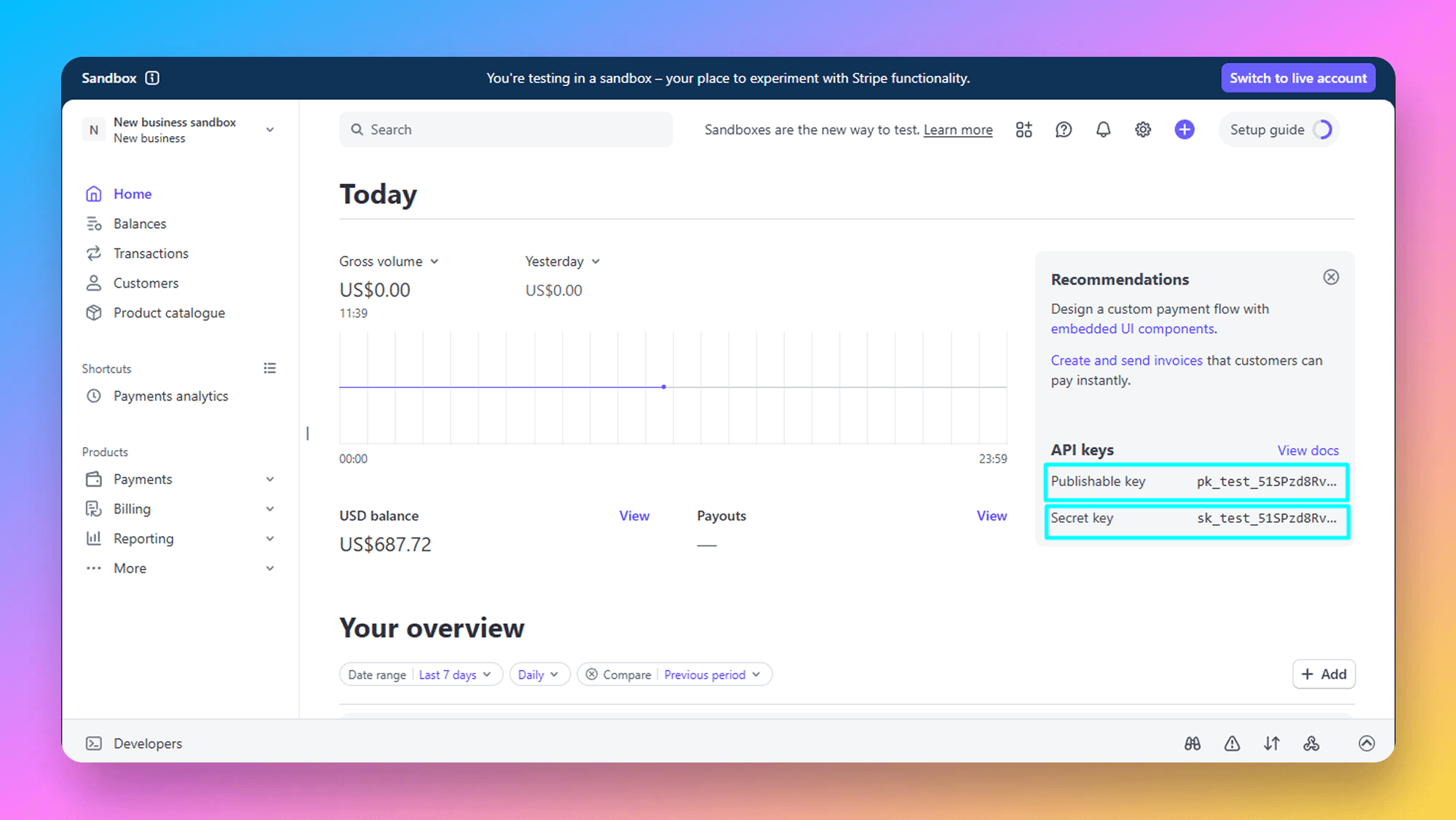Open the help question mark icon
This screenshot has height=820, width=1456.
click(1064, 130)
